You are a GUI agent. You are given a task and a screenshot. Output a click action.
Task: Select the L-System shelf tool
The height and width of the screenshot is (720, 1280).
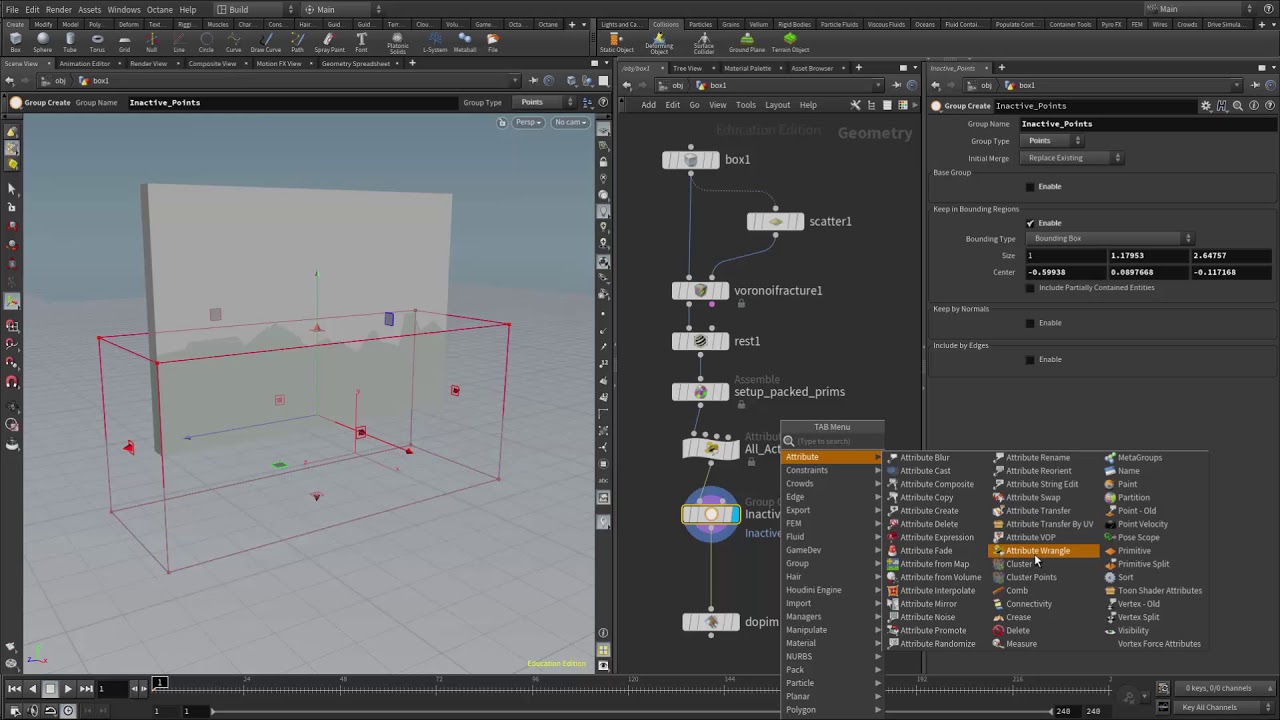tap(435, 42)
